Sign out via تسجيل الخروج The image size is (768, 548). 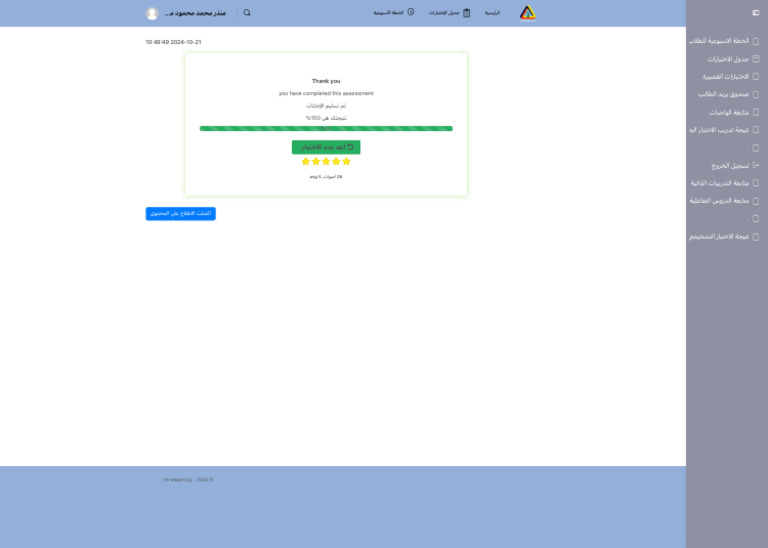(x=735, y=166)
